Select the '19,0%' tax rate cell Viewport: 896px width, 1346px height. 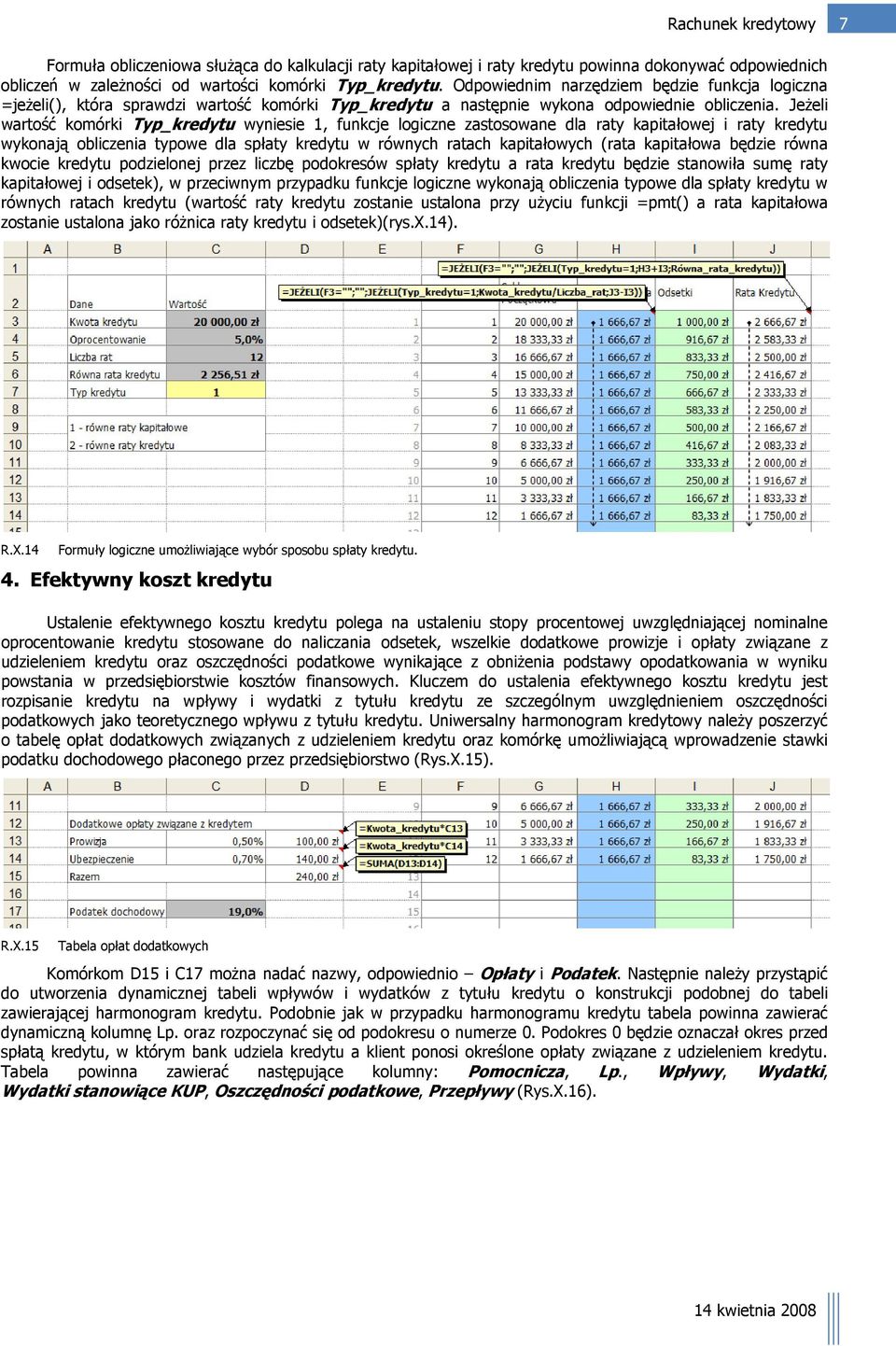[x=216, y=912]
